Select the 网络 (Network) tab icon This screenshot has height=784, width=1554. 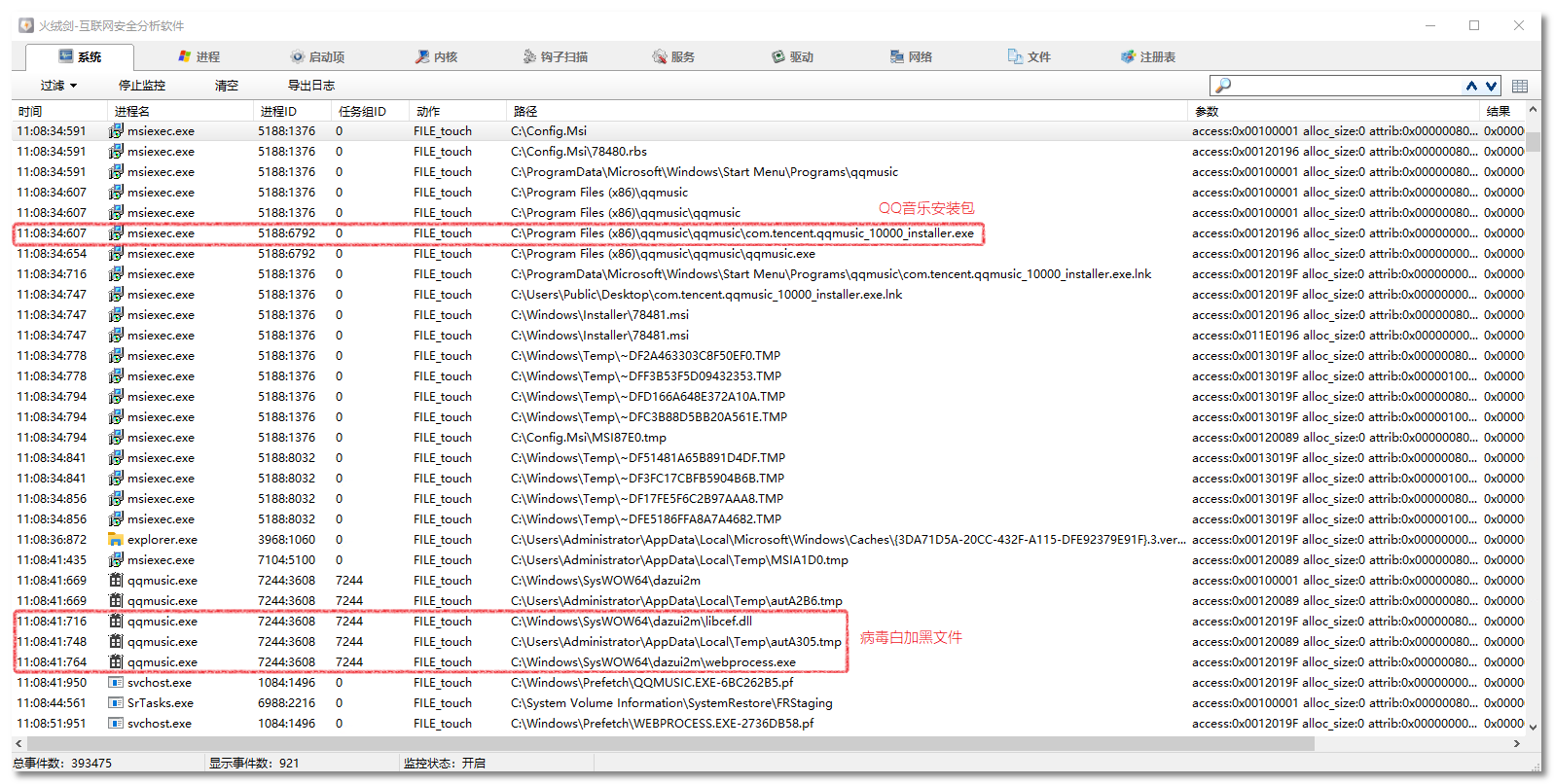(x=897, y=56)
